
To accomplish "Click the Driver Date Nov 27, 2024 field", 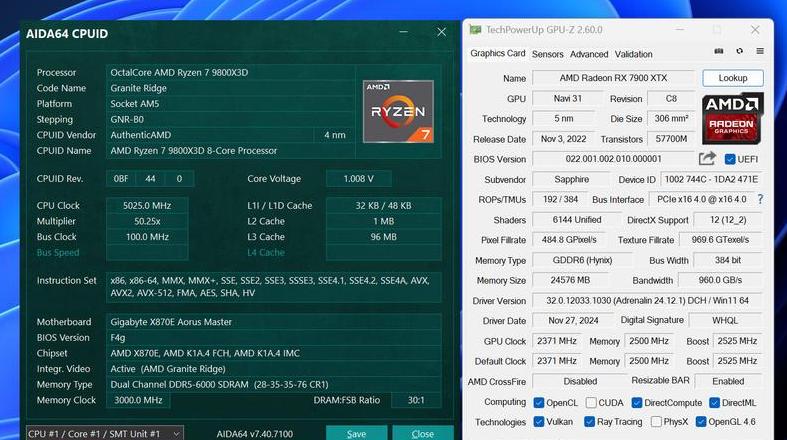I will click(573, 321).
